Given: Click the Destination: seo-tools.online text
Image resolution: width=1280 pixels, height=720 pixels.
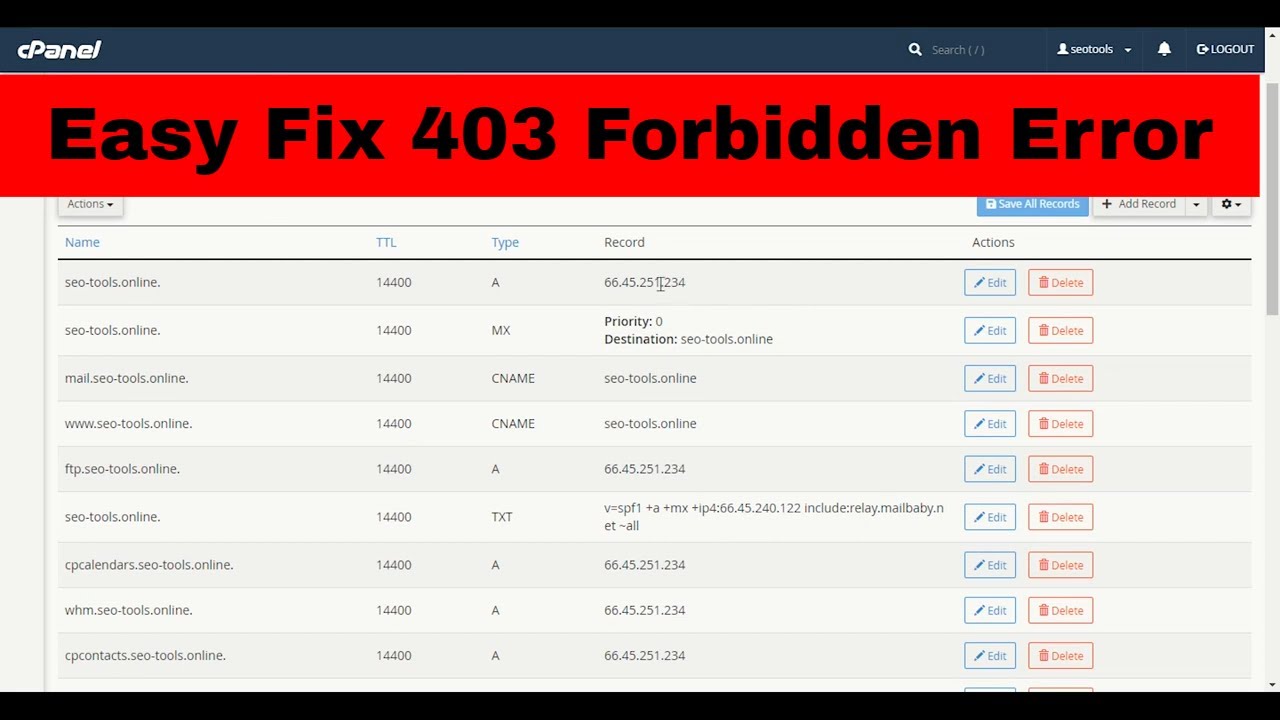Looking at the screenshot, I should pos(688,339).
